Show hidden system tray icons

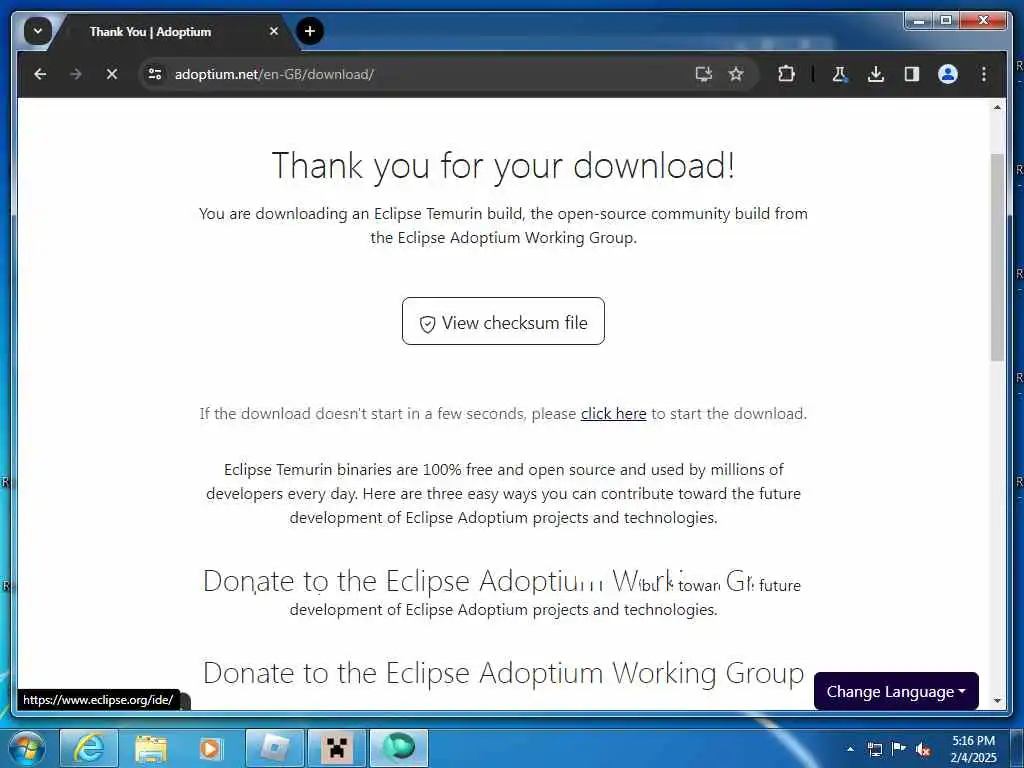(850, 749)
